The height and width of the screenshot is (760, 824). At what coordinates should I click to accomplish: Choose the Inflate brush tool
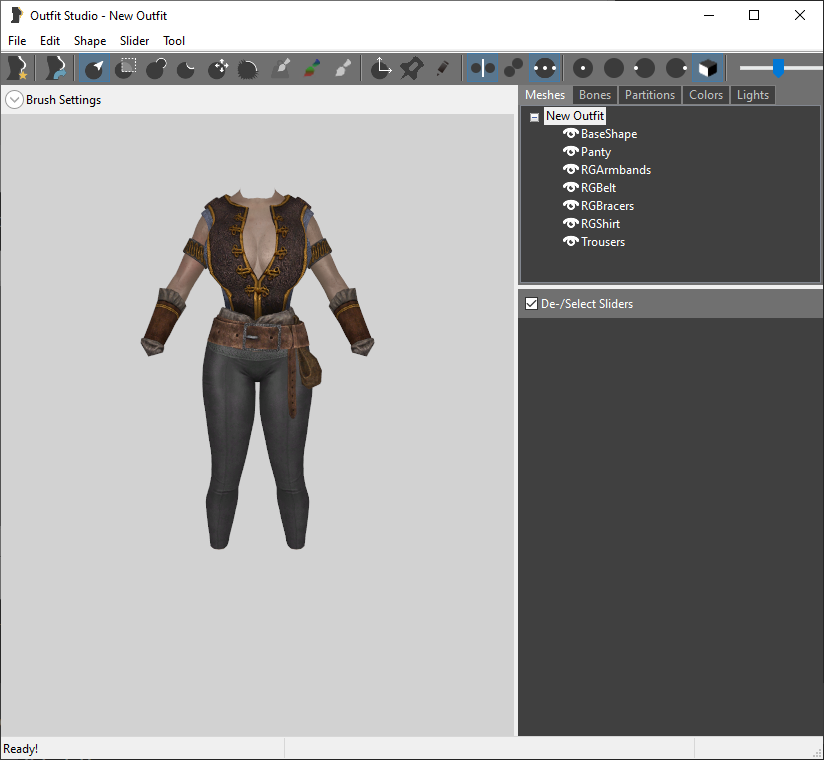coord(156,68)
